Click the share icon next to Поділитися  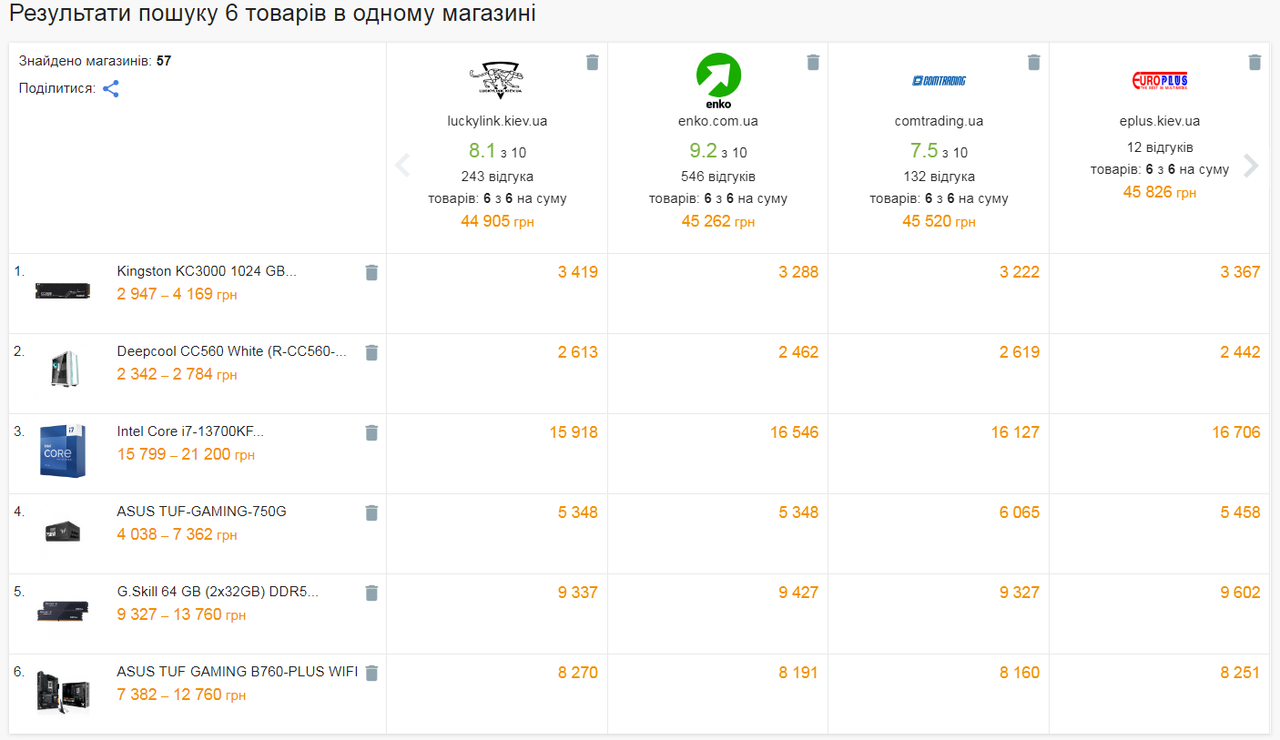[x=111, y=89]
